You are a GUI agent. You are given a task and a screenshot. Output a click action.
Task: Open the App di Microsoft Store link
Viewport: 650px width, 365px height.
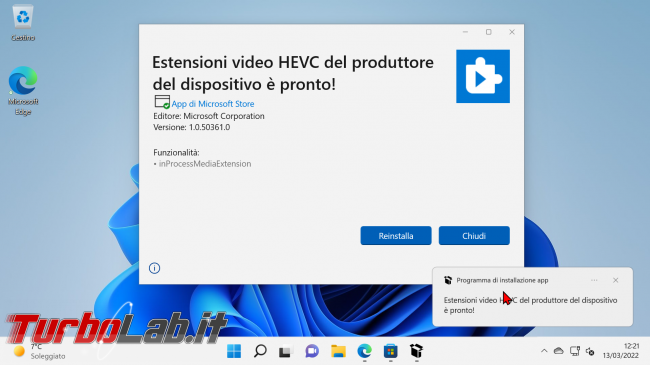pos(213,104)
